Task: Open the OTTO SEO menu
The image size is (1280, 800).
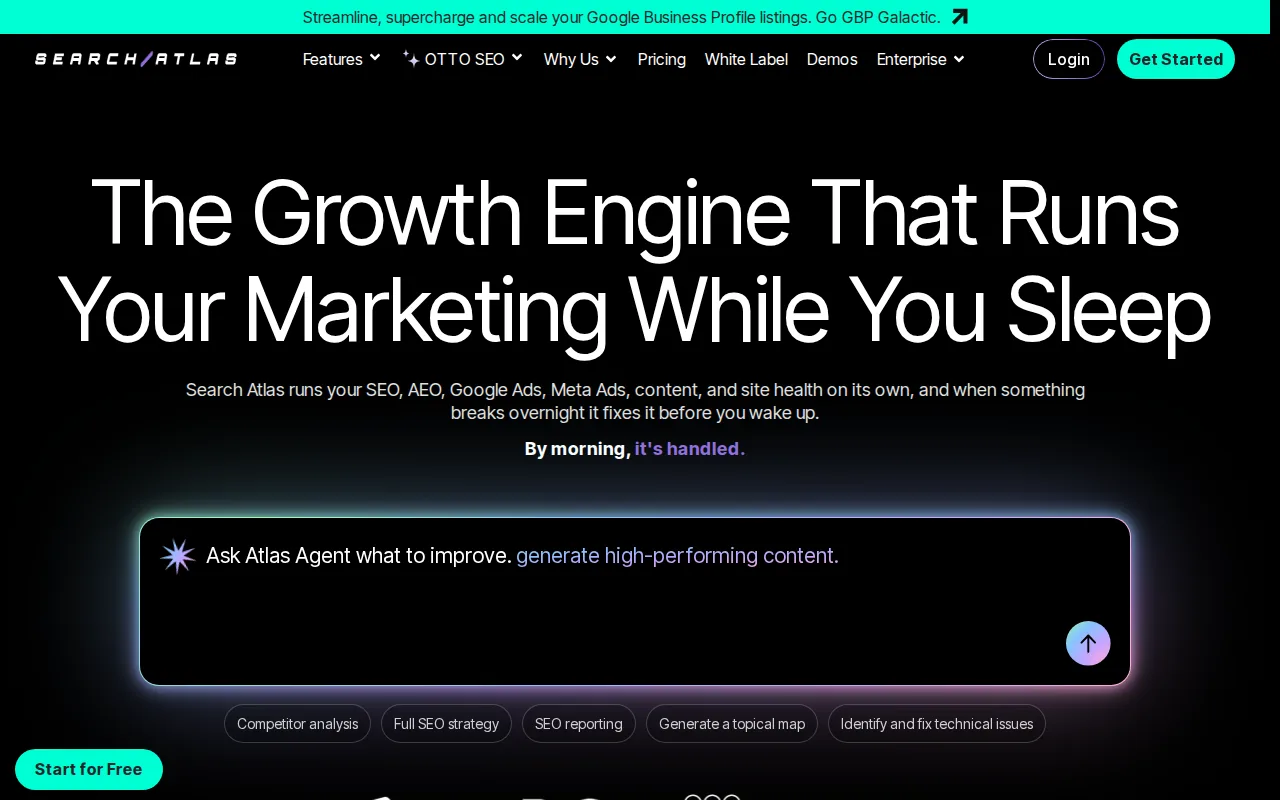Action: tap(463, 59)
